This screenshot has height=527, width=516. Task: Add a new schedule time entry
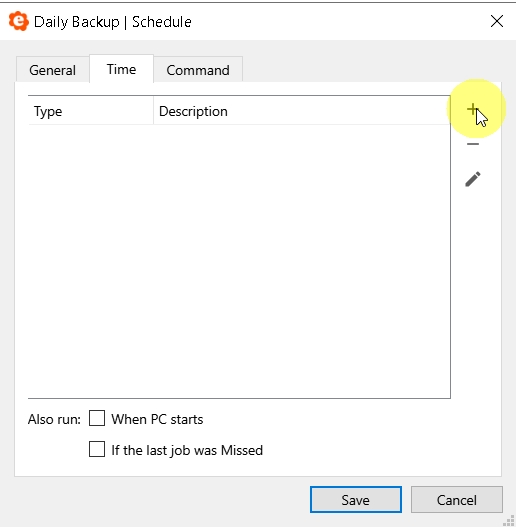pyautogui.click(x=472, y=109)
